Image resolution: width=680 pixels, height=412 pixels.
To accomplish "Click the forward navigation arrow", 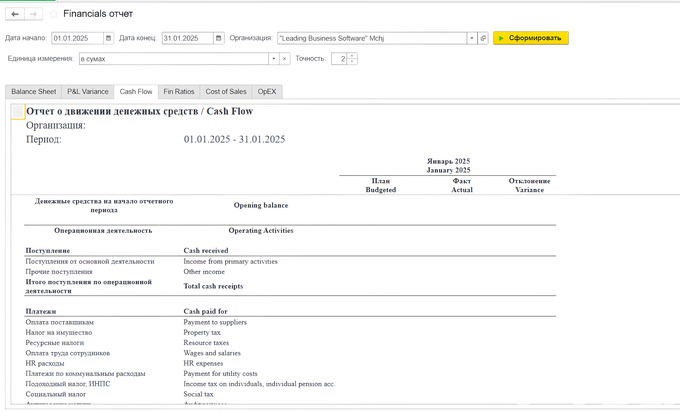I will (33, 14).
